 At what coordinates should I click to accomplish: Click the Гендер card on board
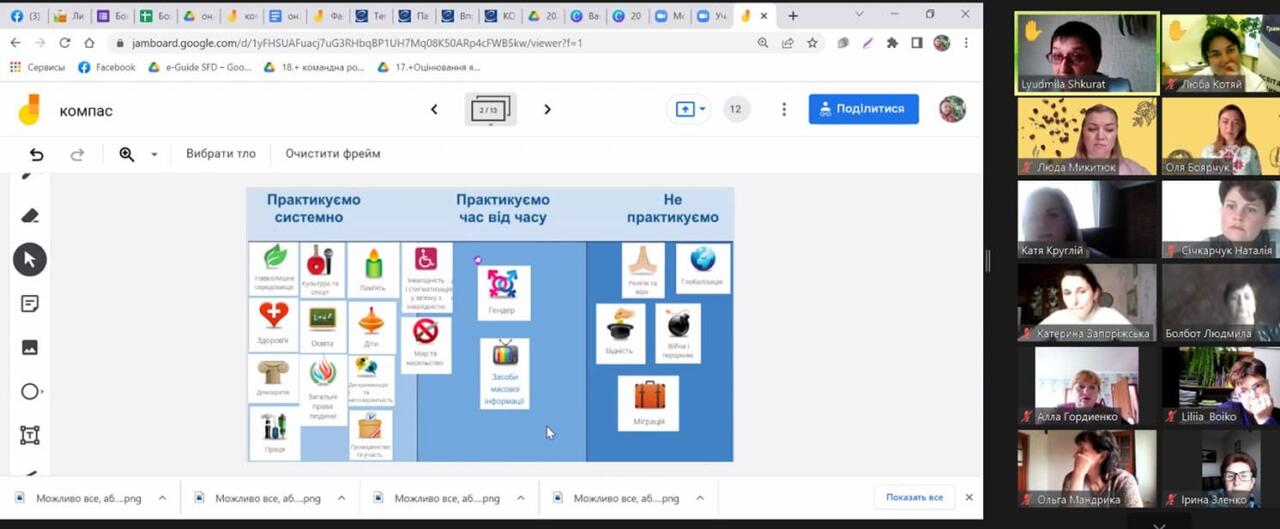502,292
